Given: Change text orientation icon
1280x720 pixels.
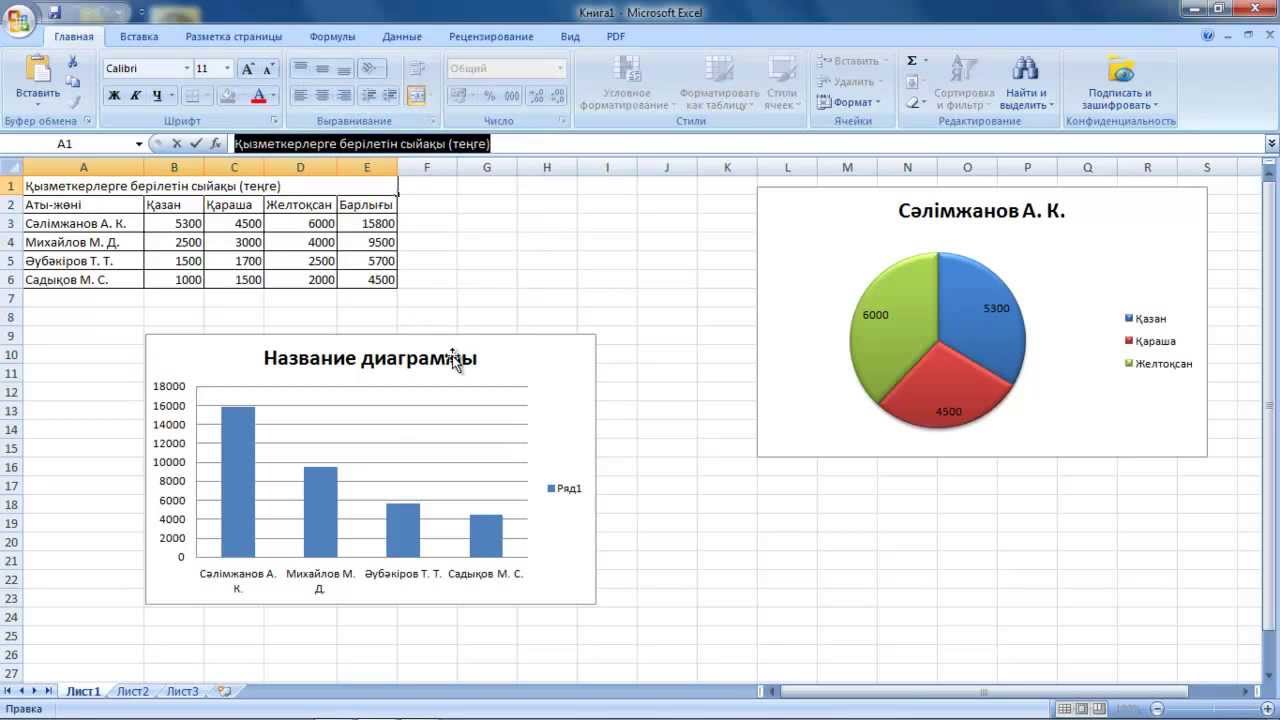Looking at the screenshot, I should [x=371, y=69].
